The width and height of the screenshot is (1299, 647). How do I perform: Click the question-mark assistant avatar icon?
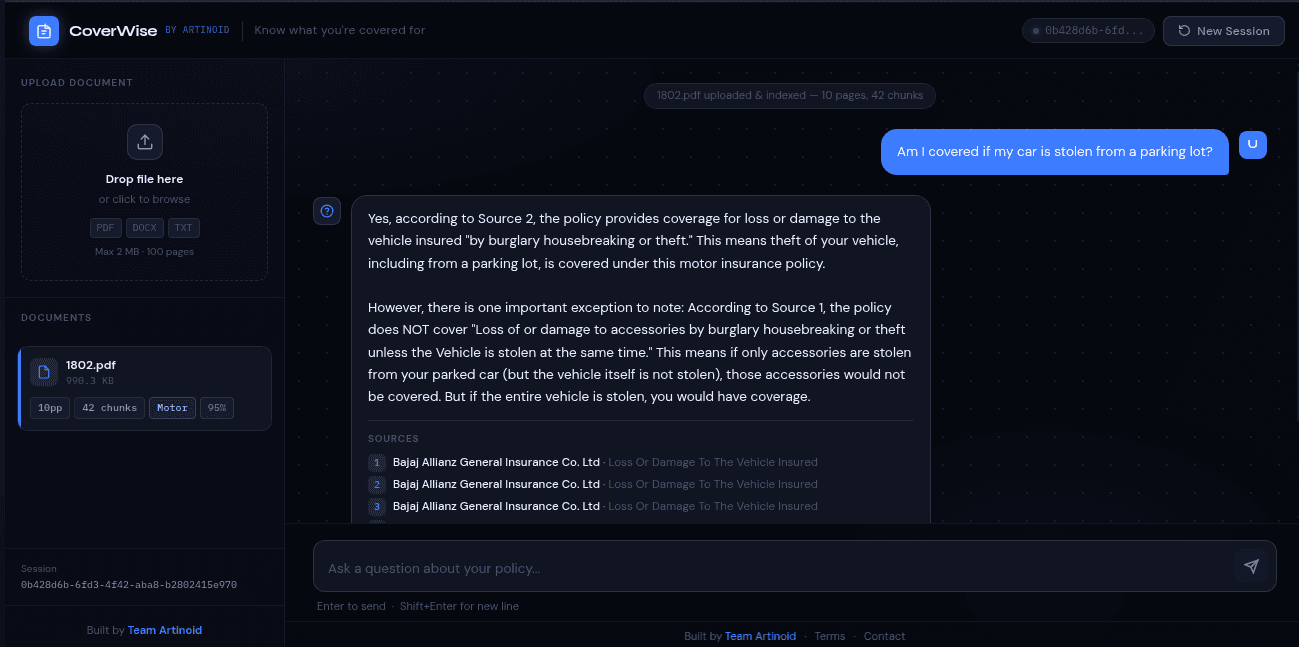(327, 210)
